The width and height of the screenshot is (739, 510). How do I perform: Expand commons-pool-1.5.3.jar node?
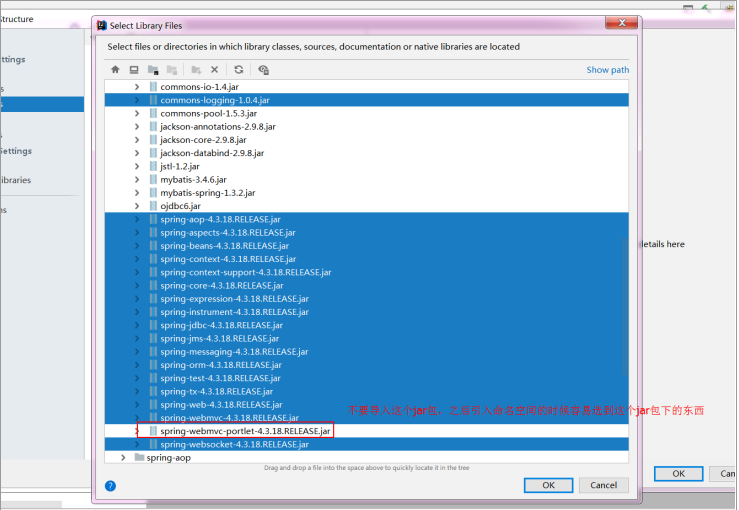click(x=137, y=113)
